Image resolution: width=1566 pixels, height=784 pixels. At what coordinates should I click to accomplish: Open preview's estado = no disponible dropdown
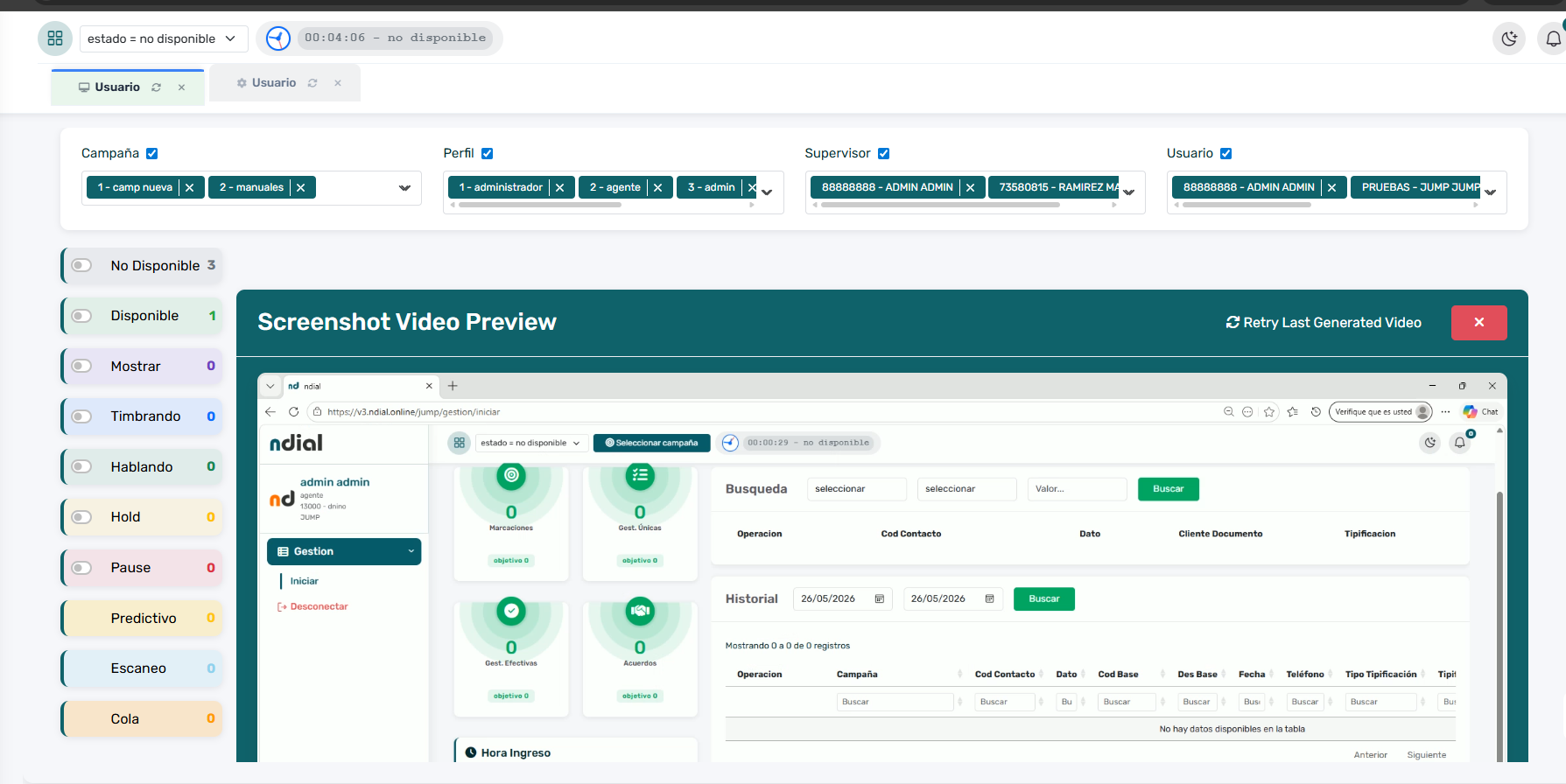tap(530, 443)
